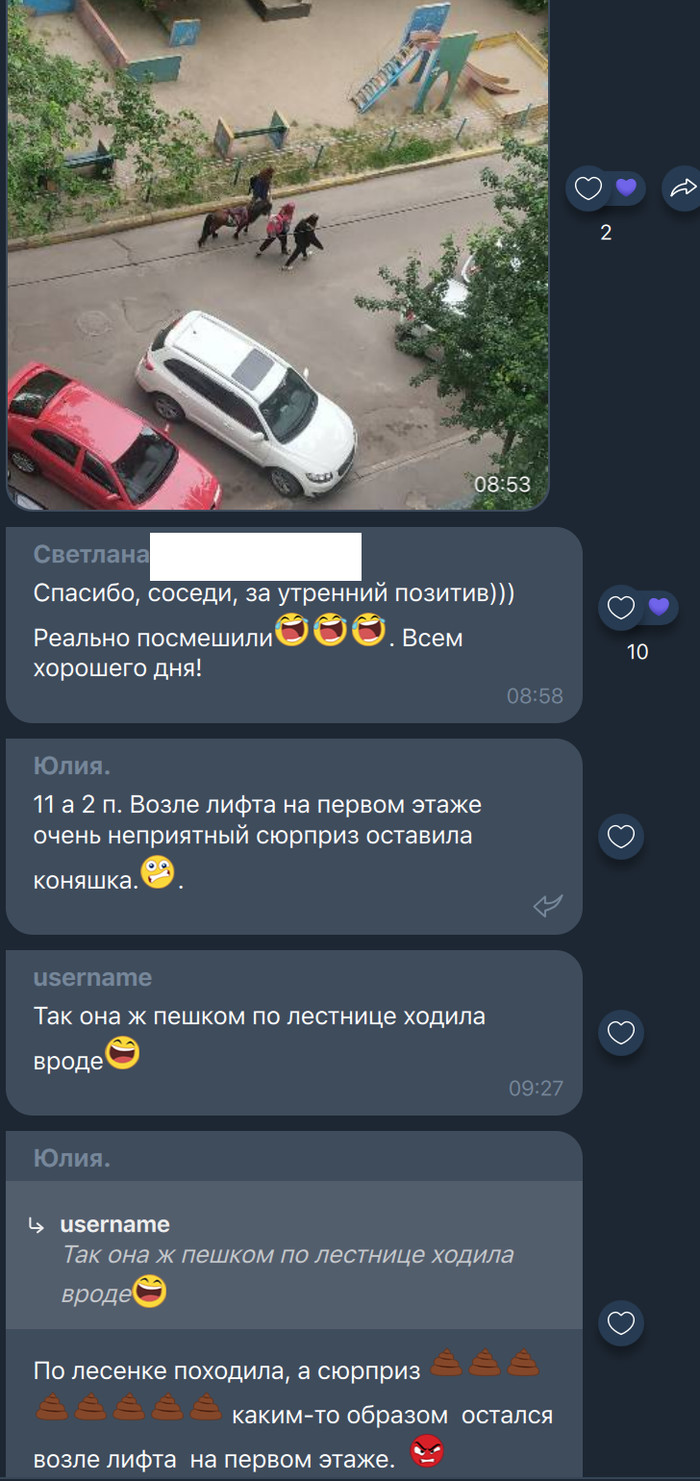Click the 09:27 timestamp on username's message
This screenshot has height=1481, width=700.
(x=536, y=1088)
